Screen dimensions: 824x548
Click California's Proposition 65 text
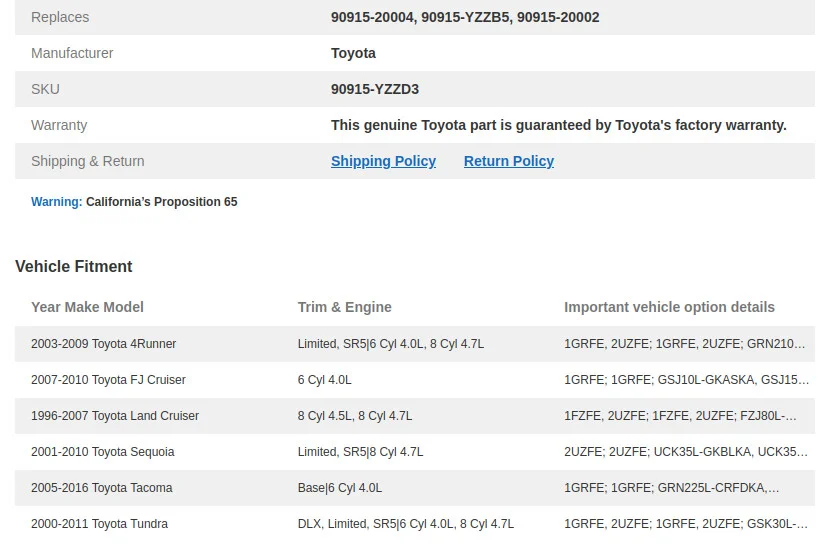pos(161,202)
